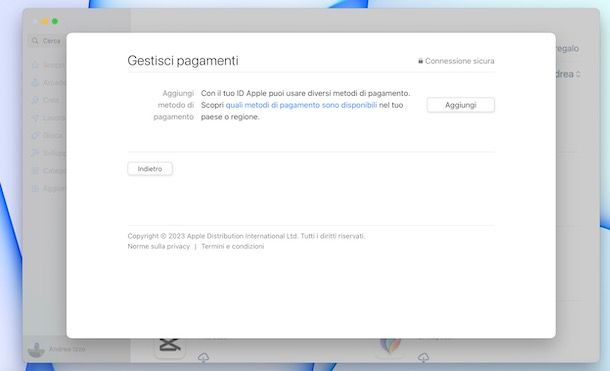Screen dimensions: 610x371
Task: Open the quali metodi di pagamento sono disponibili link
Action: pyautogui.click(x=301, y=105)
